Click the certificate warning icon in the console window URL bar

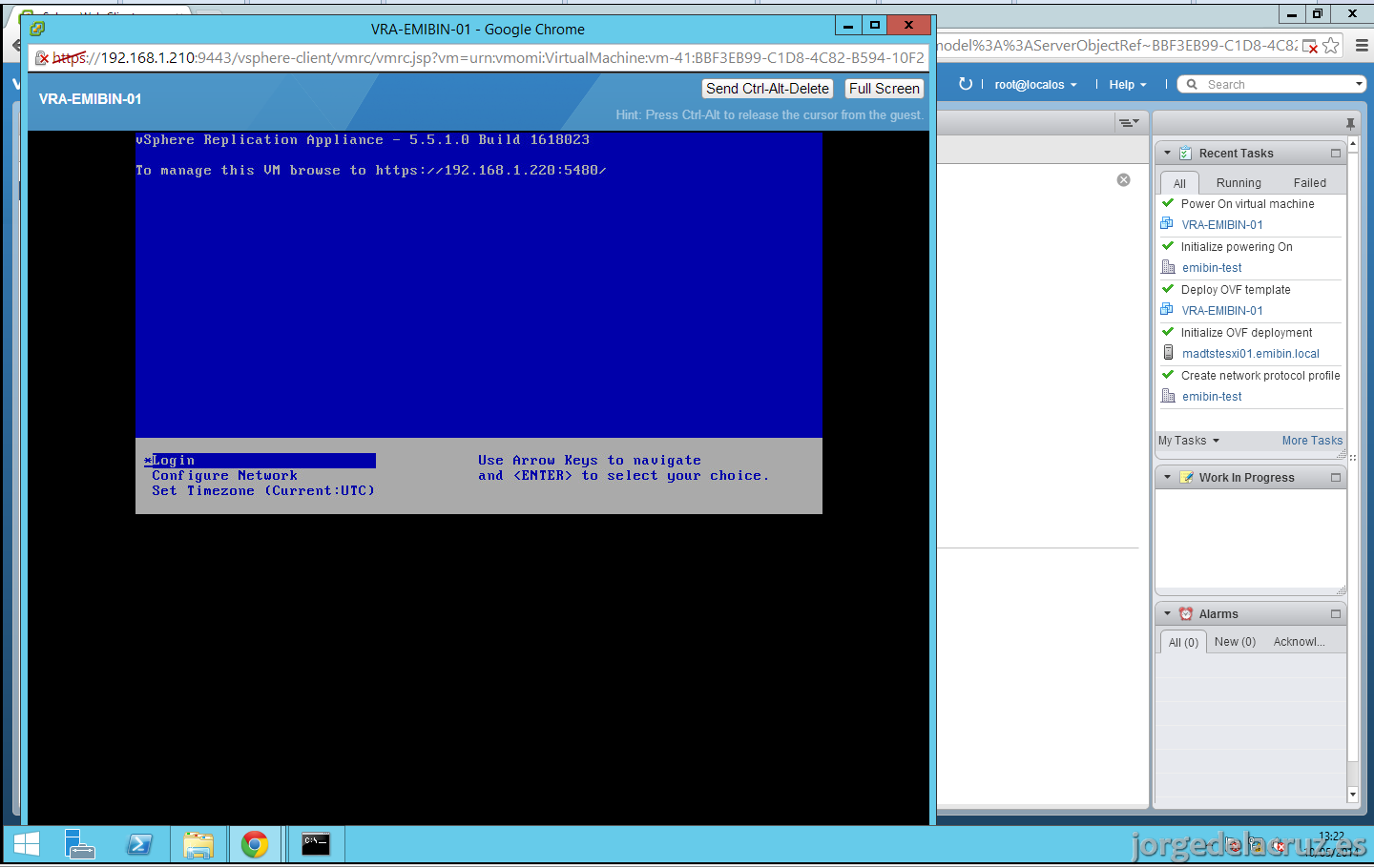tap(42, 58)
